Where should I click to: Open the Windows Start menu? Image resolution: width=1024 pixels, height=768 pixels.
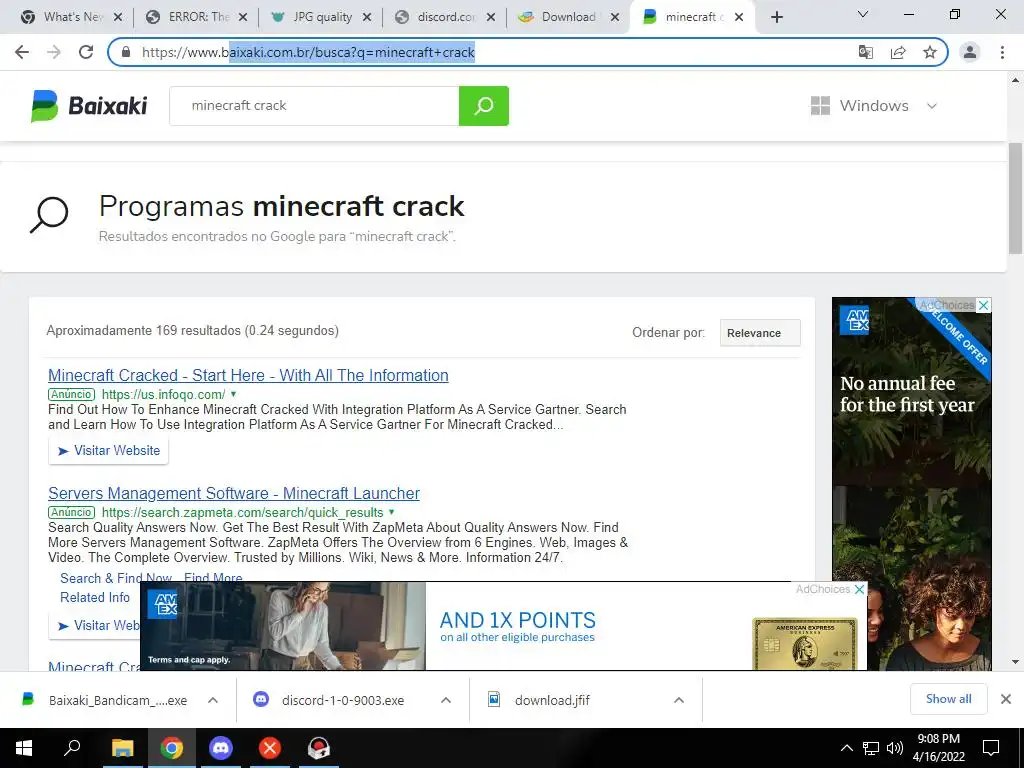click(24, 748)
